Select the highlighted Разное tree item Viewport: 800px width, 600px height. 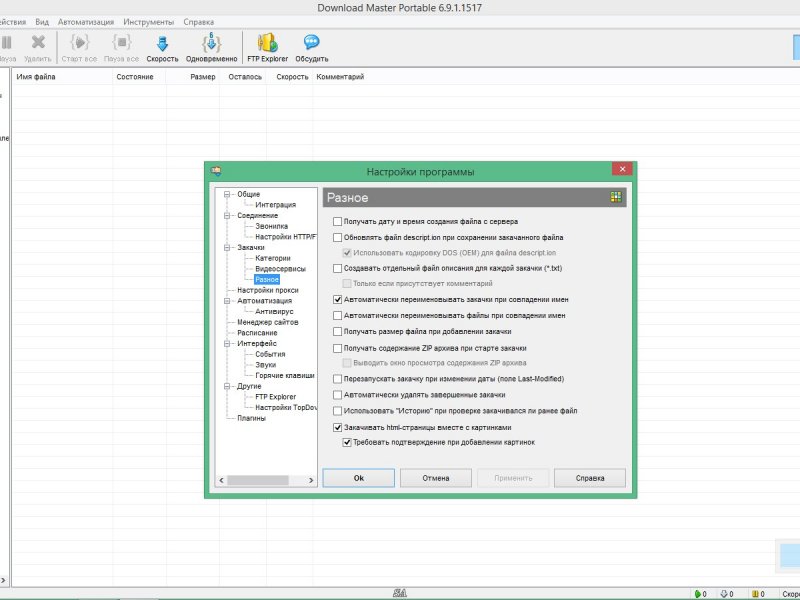267,280
